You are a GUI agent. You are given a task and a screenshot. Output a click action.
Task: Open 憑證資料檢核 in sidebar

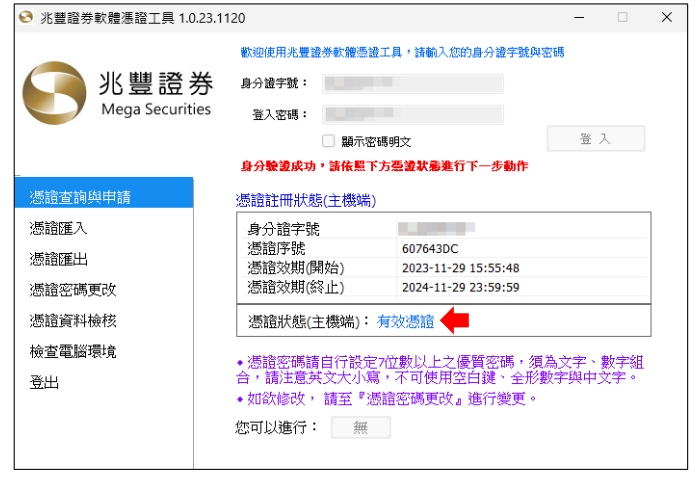(x=74, y=321)
